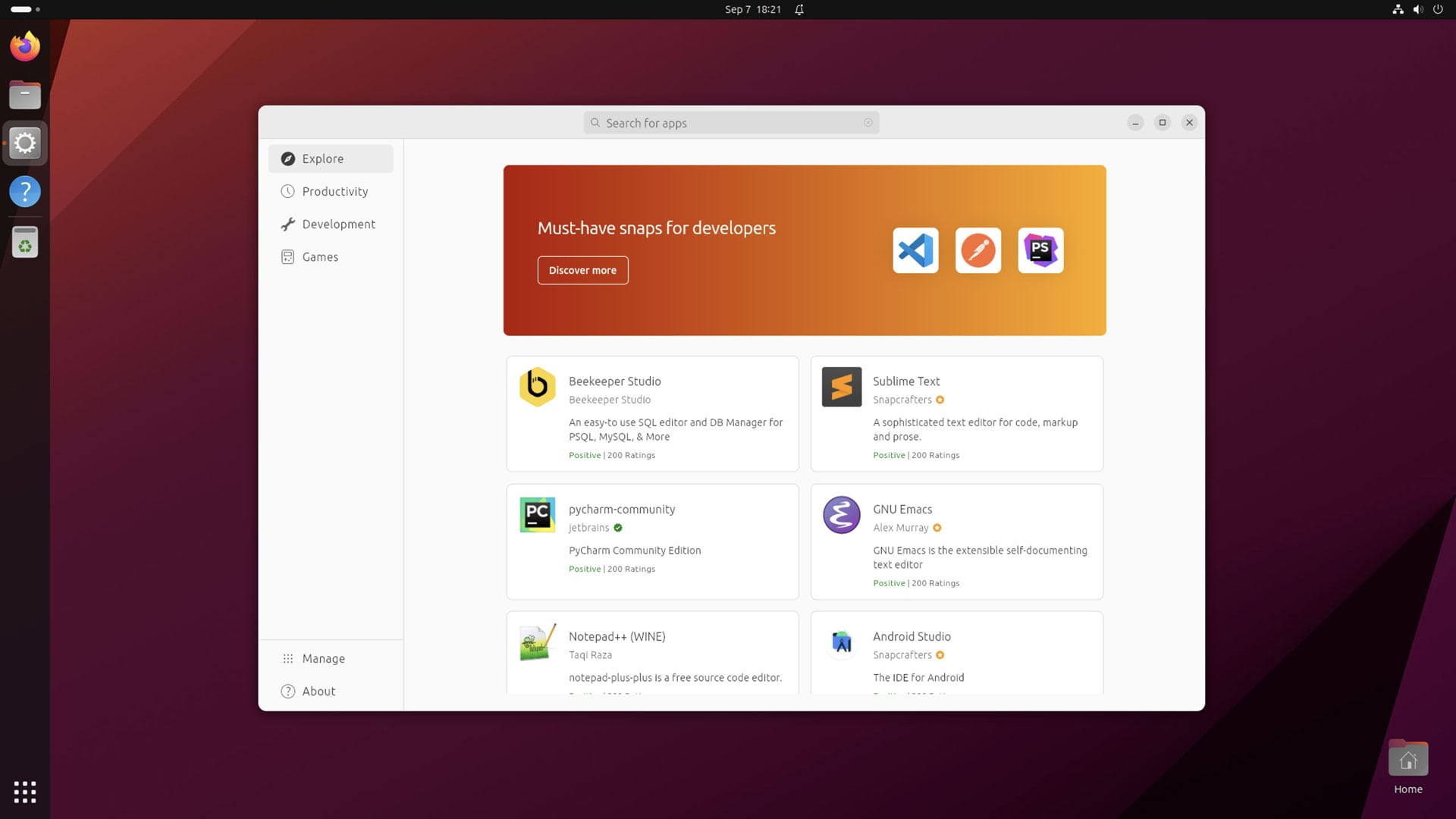Screen dimensions: 1456x819
Task: Click the Snapcrafters verified badge on Android Studio
Action: pyautogui.click(x=939, y=654)
